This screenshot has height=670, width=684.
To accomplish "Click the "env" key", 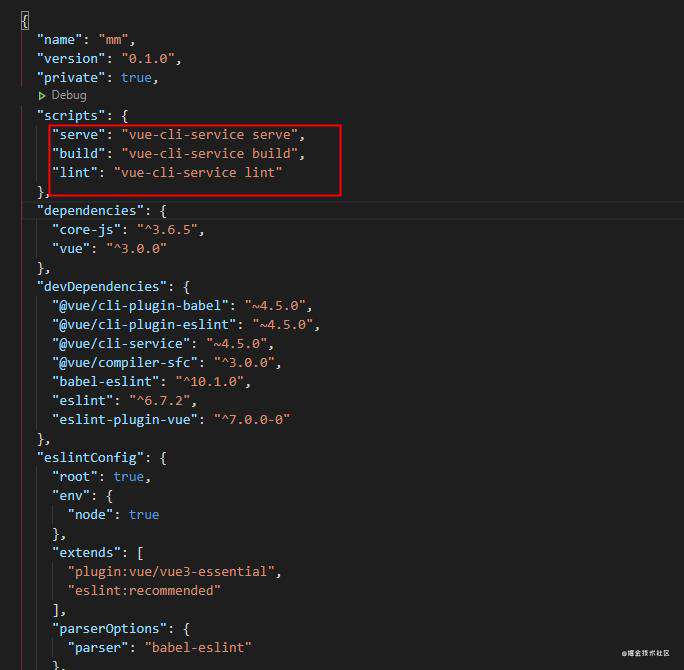I will [71, 496].
